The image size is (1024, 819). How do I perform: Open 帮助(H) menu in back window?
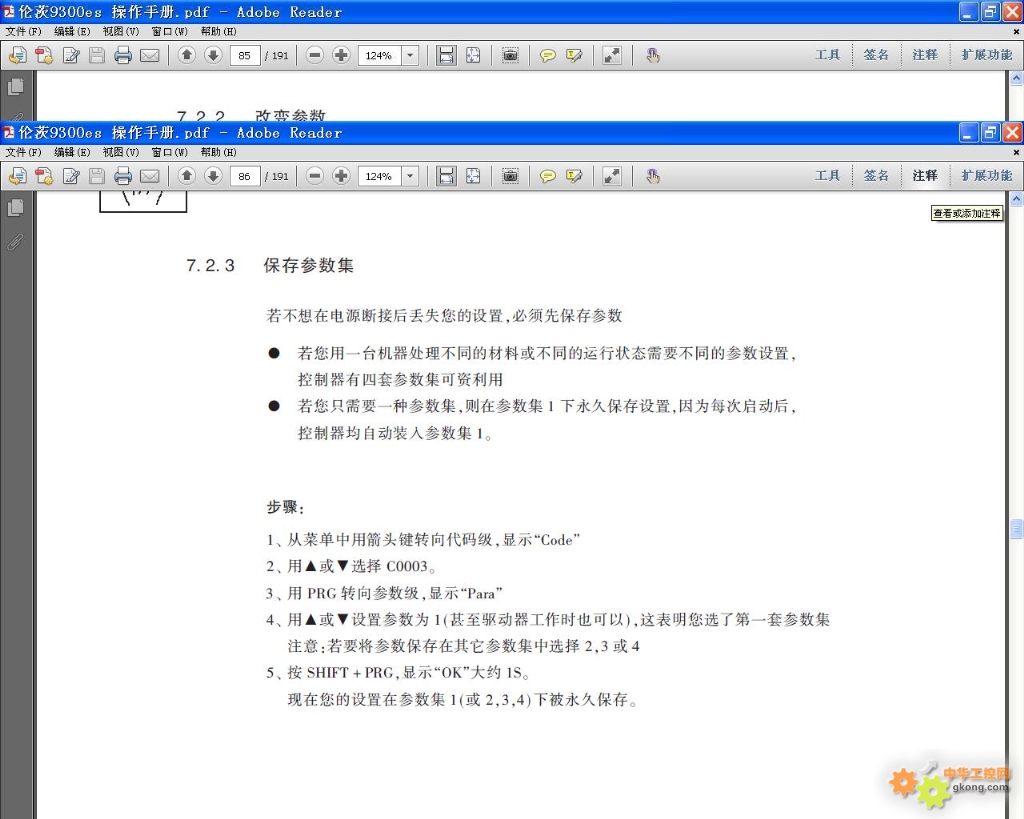click(x=219, y=31)
